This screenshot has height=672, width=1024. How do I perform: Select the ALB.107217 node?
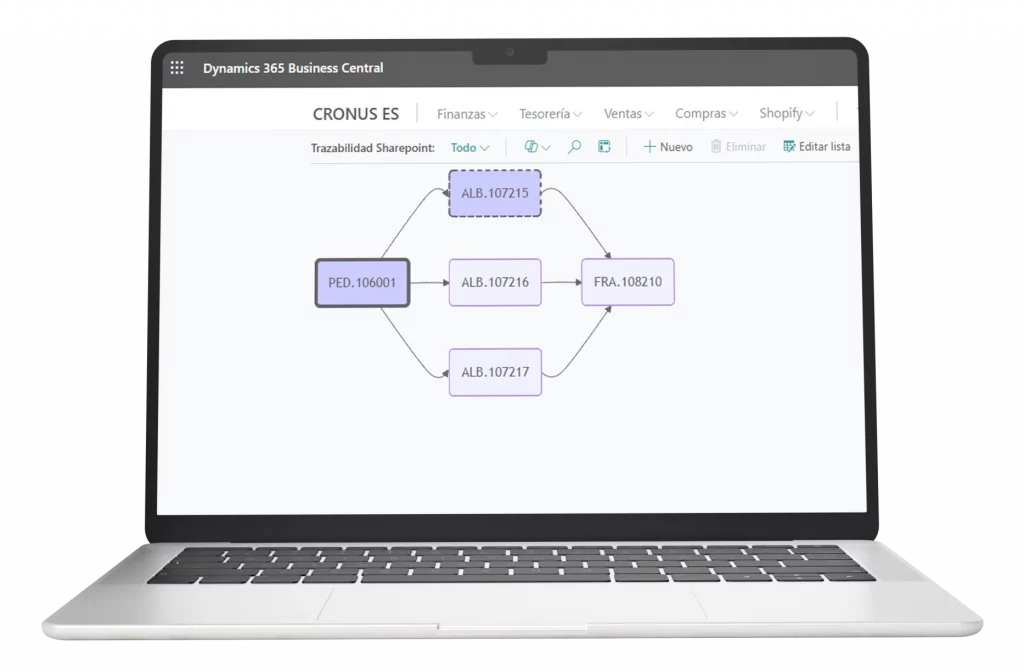495,372
